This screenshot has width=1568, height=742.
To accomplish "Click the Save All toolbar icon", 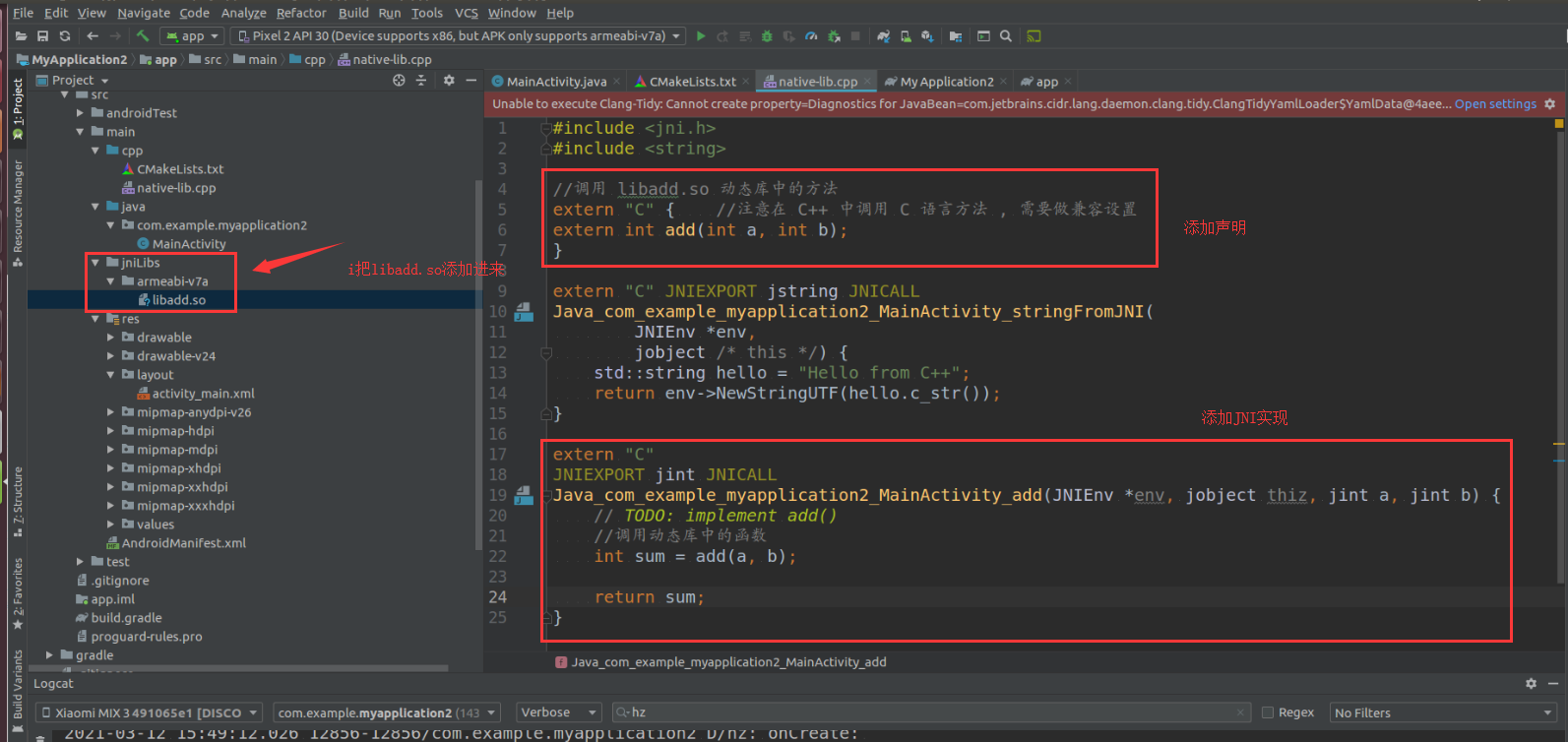I will (x=42, y=36).
